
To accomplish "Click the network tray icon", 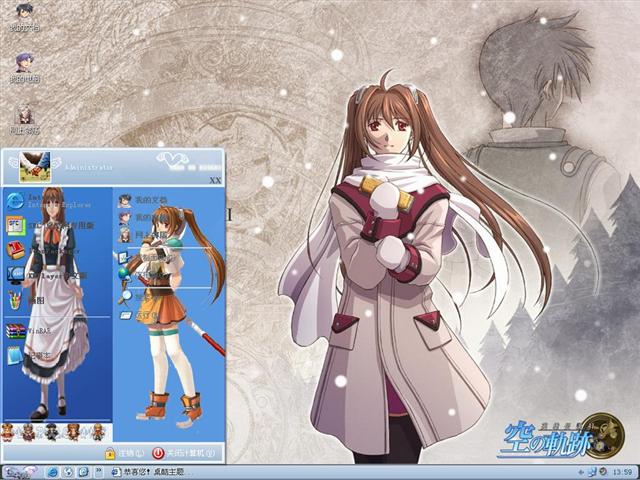I will (593, 472).
